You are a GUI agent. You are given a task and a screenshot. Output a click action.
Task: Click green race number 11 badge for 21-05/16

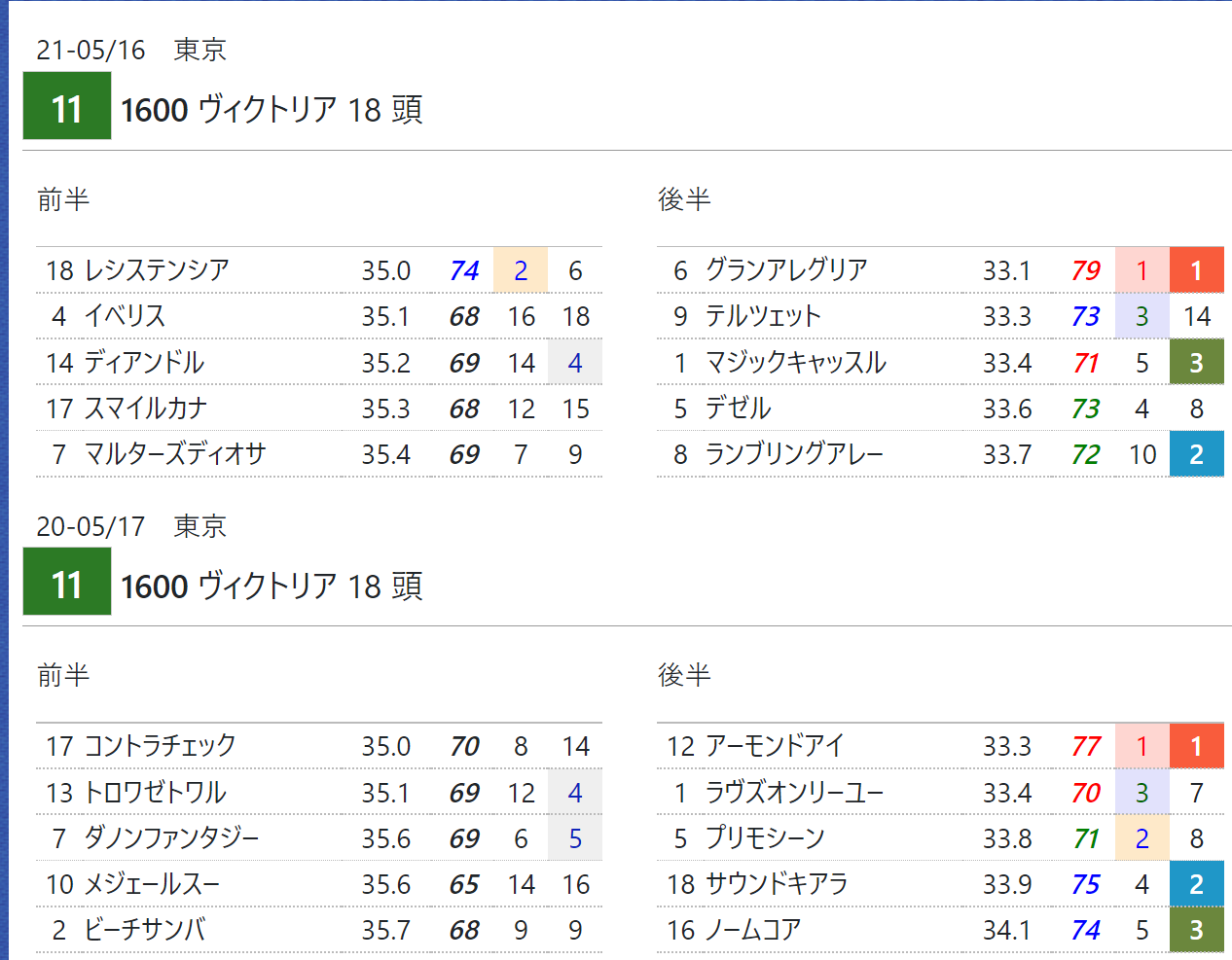(x=66, y=107)
